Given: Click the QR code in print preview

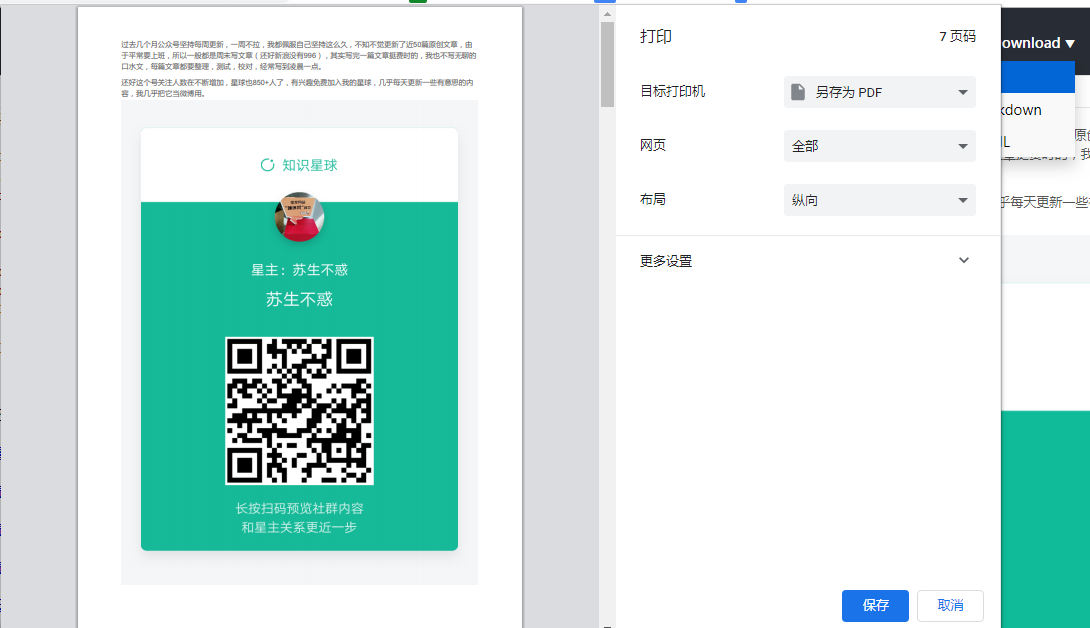Looking at the screenshot, I should pos(299,410).
